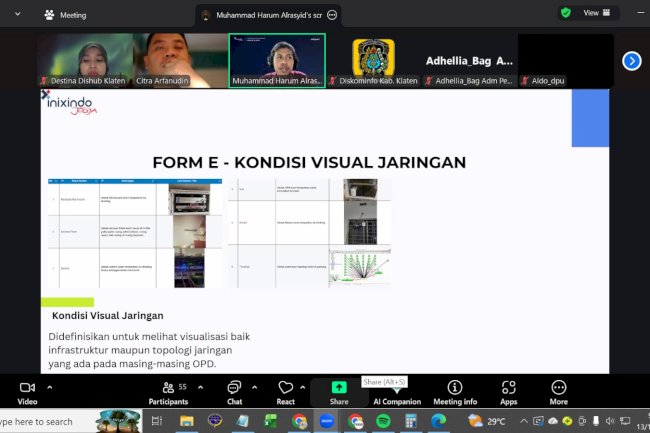
Task: Open the View layout menu
Action: coord(597,13)
